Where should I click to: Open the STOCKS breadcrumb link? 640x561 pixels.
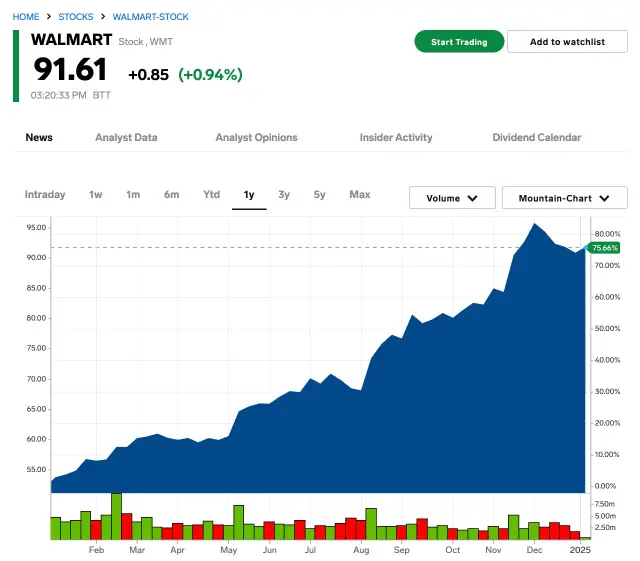tap(76, 17)
